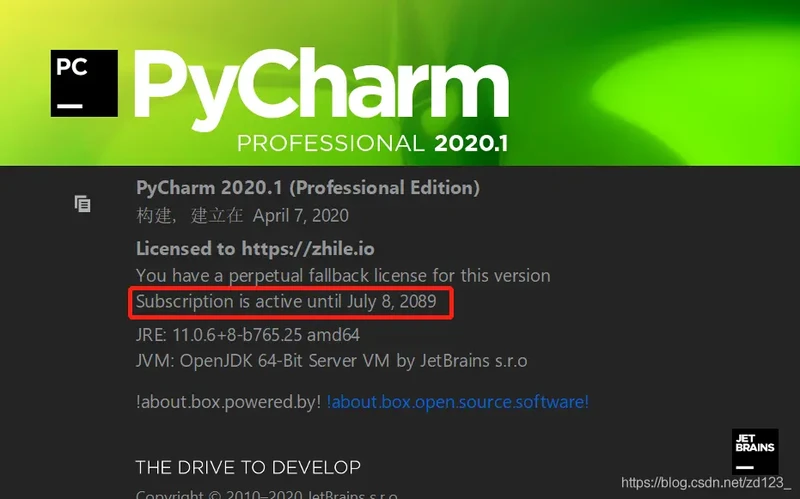Click the JVM: OpenJDK 64-Bit Server VM line

point(332,361)
